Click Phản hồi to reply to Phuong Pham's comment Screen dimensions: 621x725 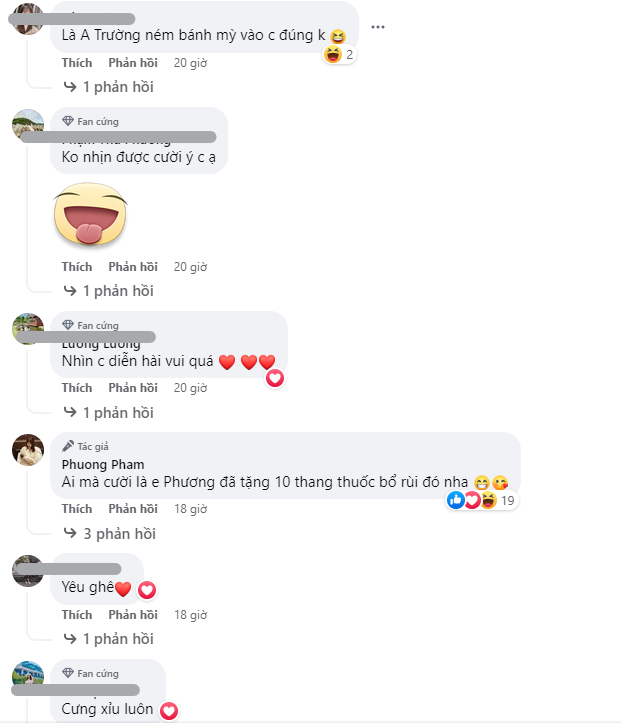point(133,509)
